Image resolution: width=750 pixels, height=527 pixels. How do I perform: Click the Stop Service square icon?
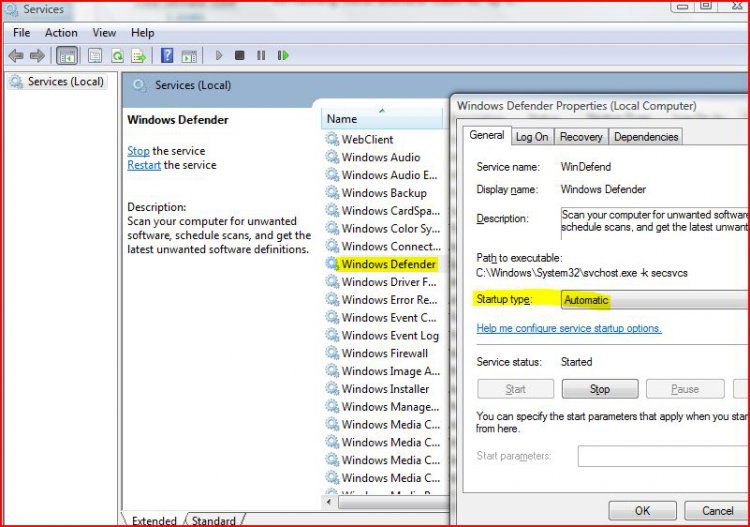coord(240,55)
